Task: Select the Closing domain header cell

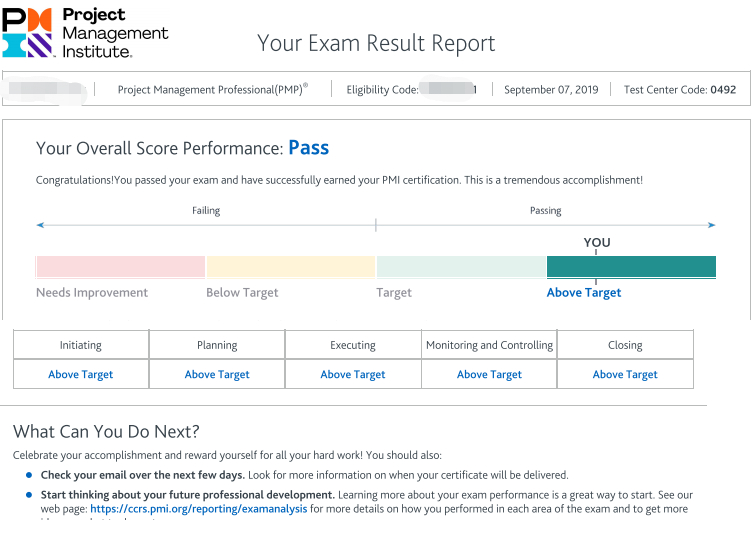Action: coord(625,345)
